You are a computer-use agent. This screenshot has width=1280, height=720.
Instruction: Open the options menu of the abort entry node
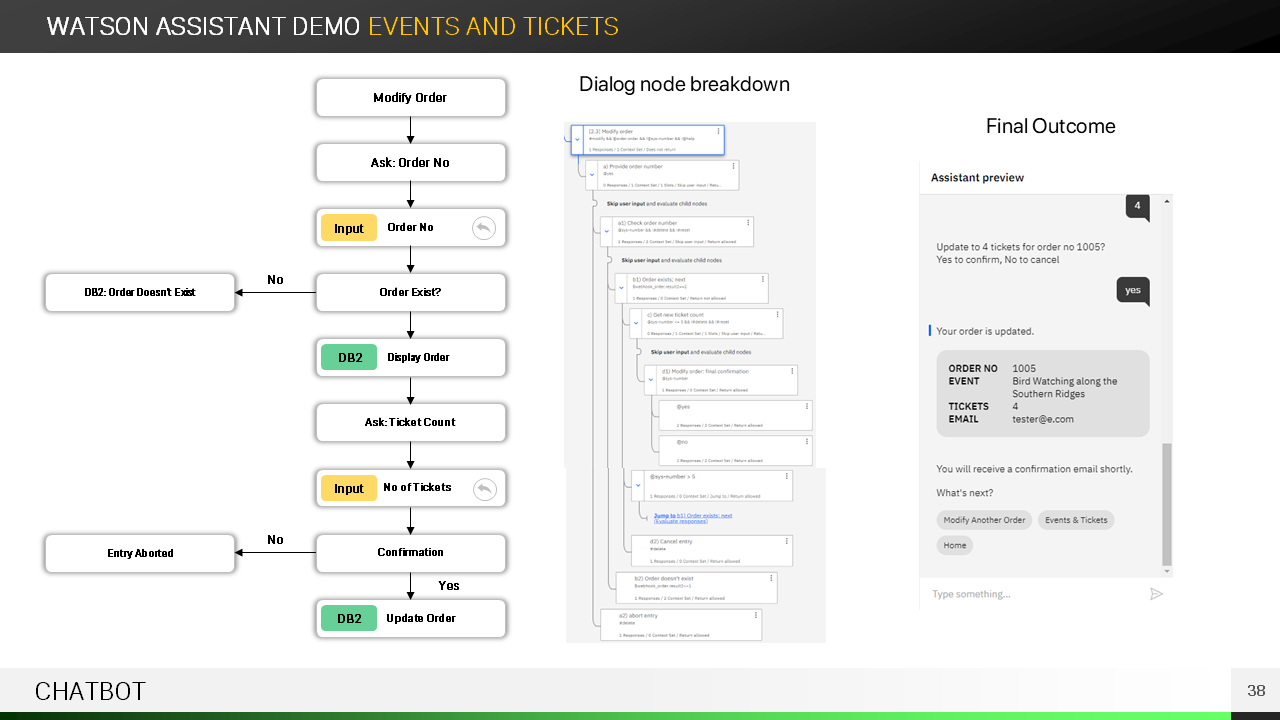(756, 615)
